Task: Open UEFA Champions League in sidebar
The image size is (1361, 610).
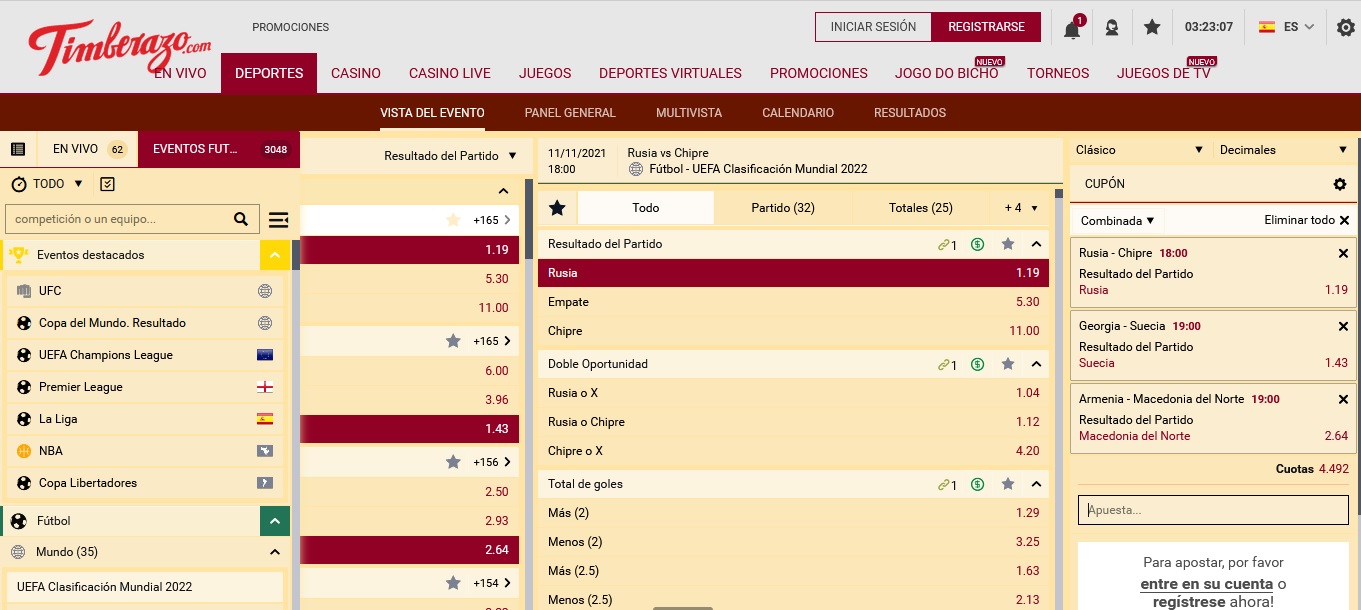Action: tap(145, 355)
